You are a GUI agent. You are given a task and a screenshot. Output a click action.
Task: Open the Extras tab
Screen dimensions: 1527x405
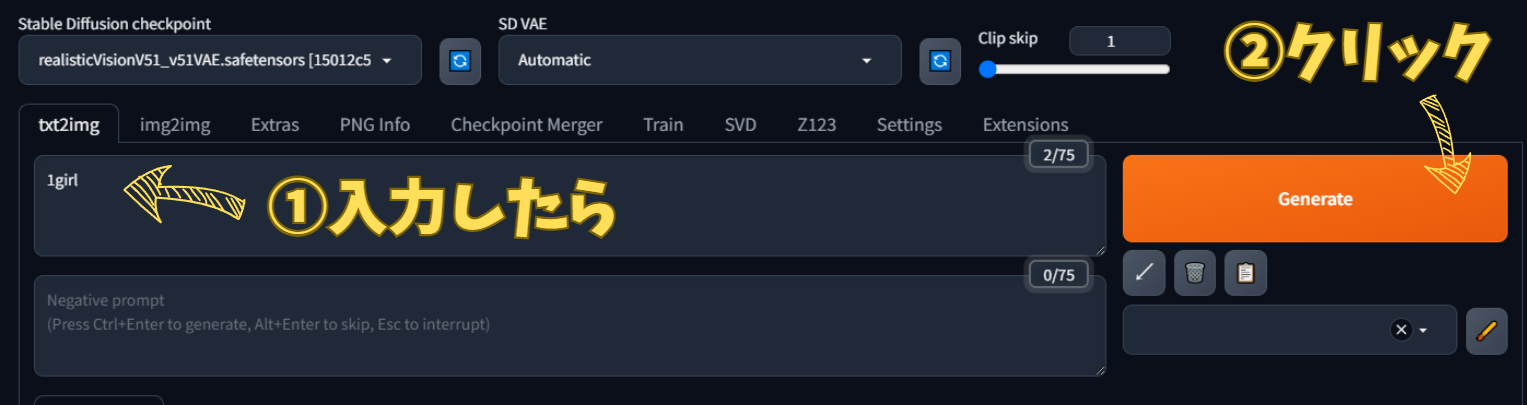click(x=275, y=125)
